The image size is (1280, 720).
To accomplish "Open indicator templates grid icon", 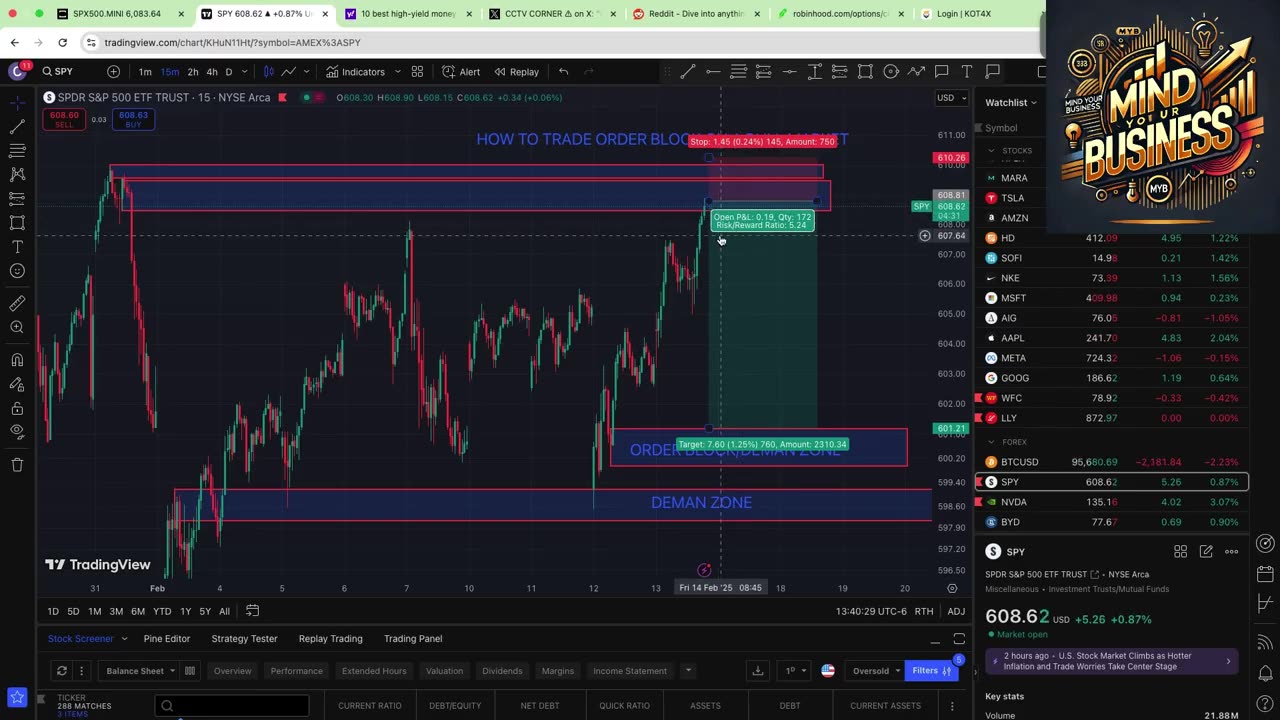I will (417, 72).
